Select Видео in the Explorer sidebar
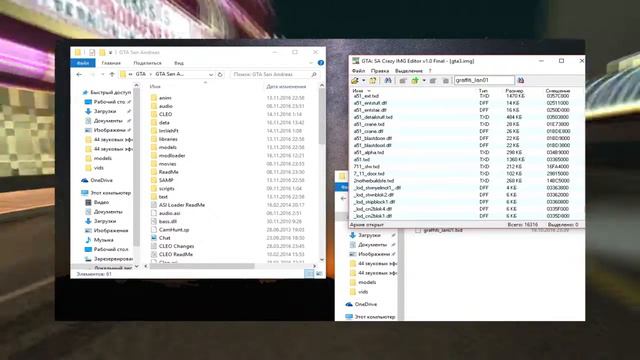 point(101,202)
